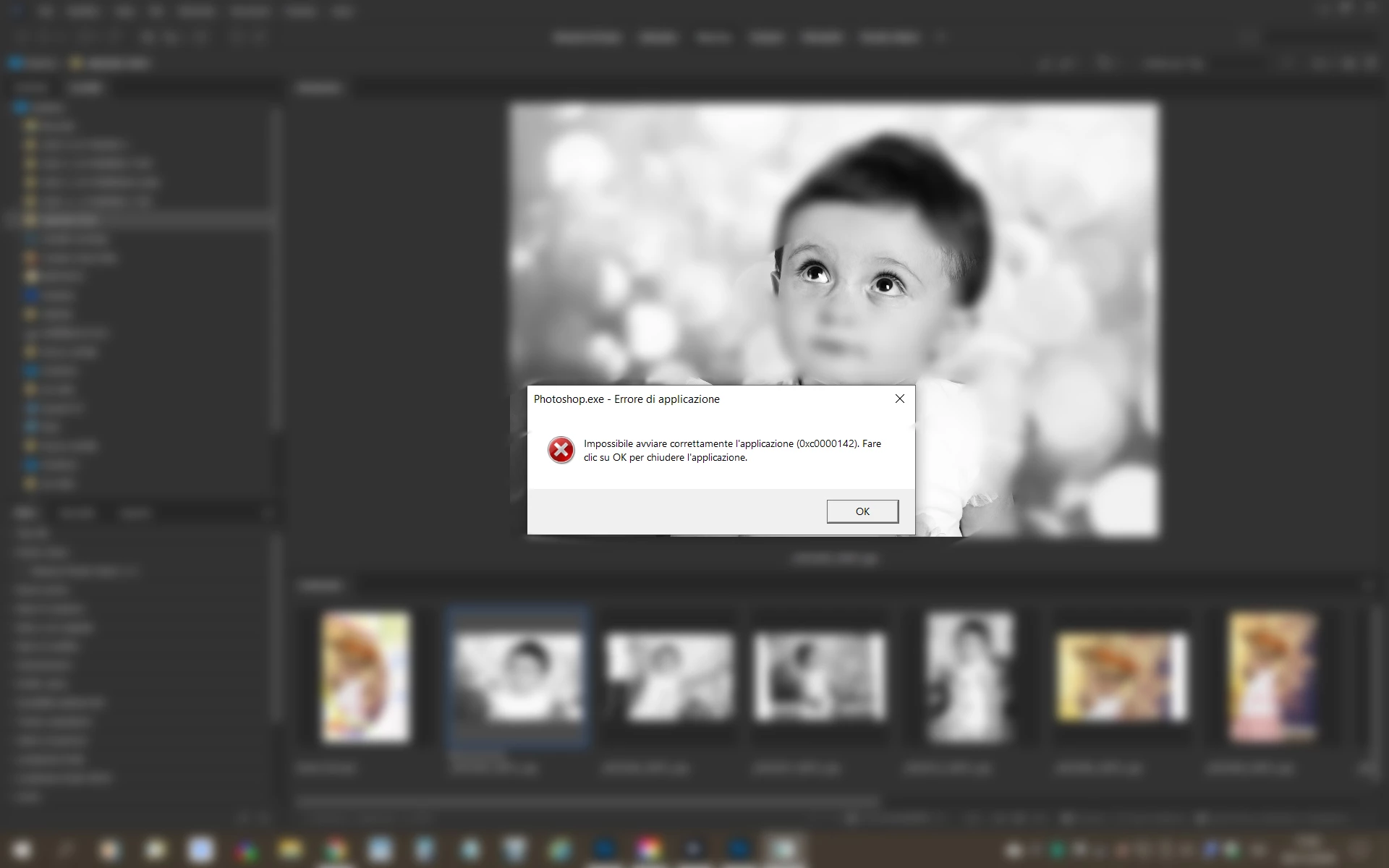Click the red error icon in the dialog
The image size is (1389, 868).
point(561,450)
